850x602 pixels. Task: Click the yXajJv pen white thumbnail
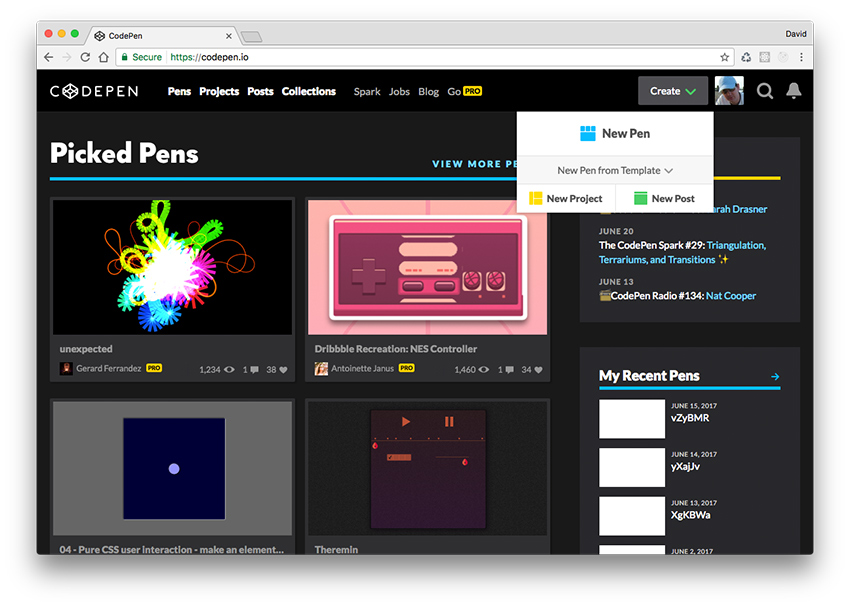pos(632,467)
